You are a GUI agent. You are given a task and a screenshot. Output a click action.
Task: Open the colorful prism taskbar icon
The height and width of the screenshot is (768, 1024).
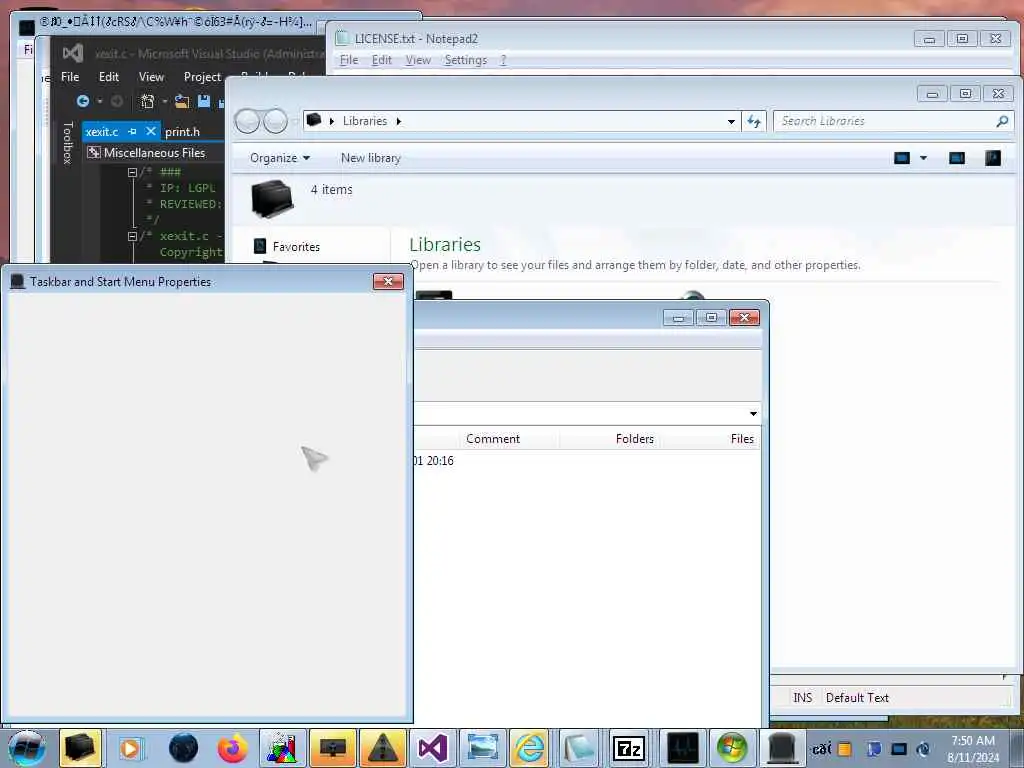click(x=282, y=748)
